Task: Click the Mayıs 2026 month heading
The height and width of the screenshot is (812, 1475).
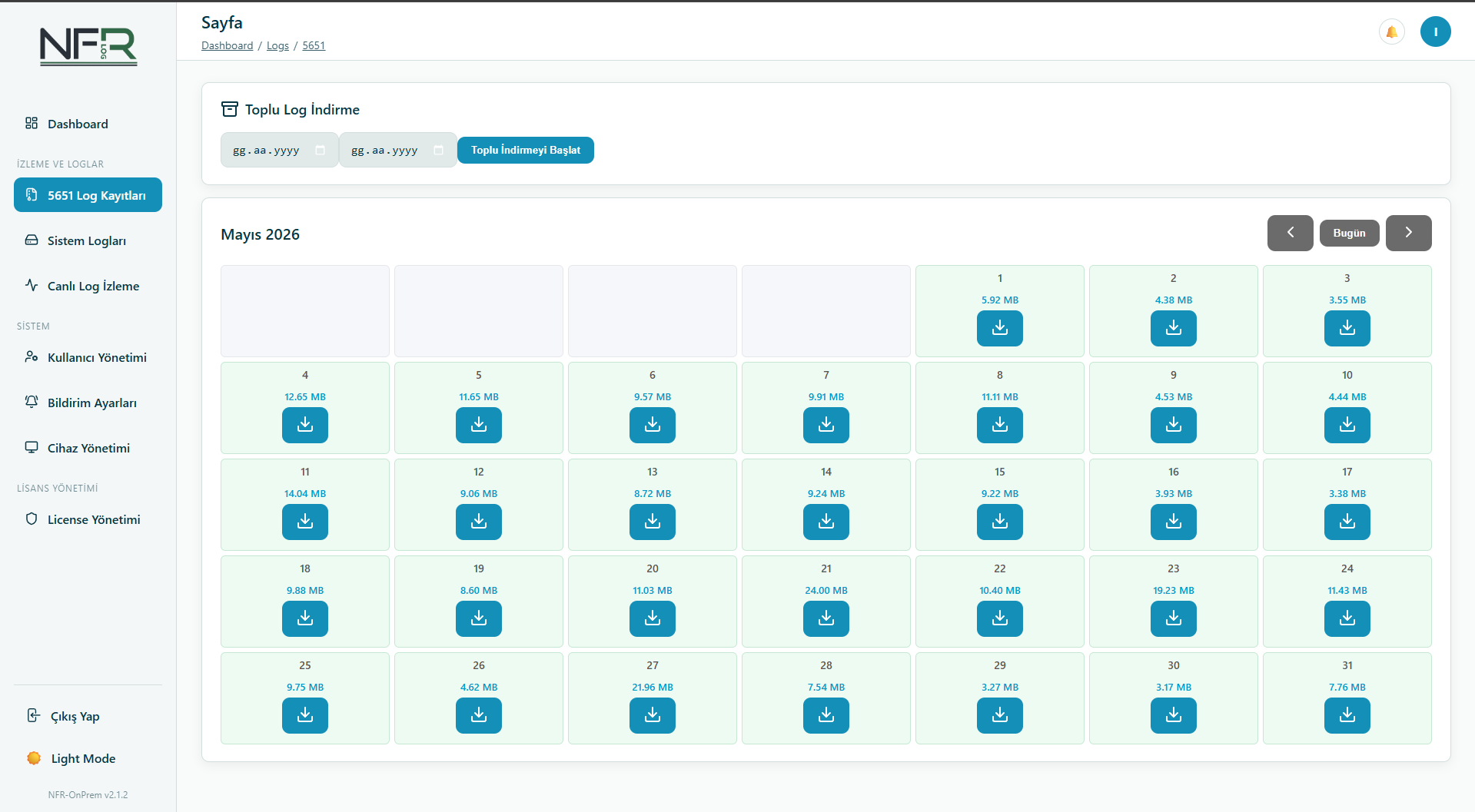Action: [x=260, y=234]
